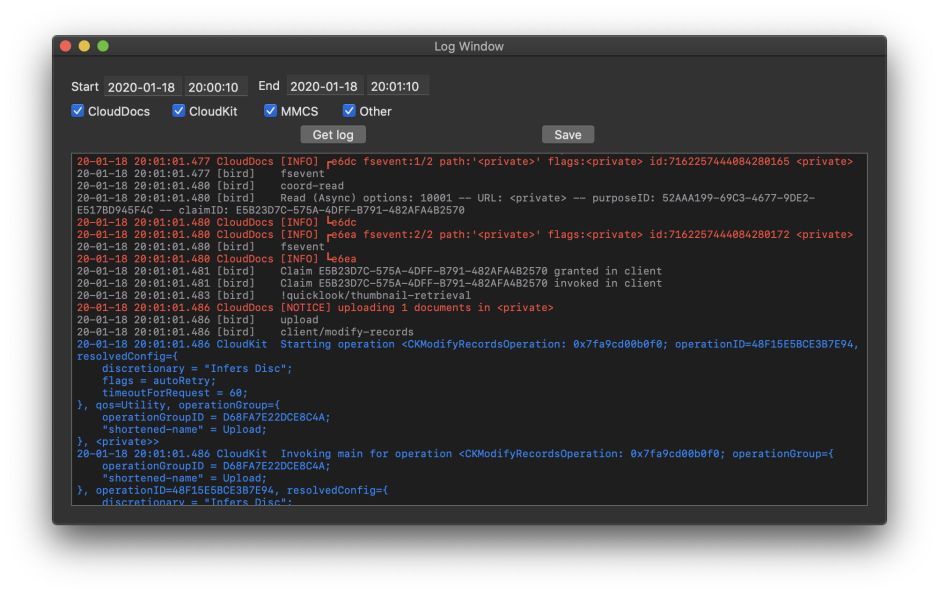
Task: Click the green full-screen window button
Action: pos(102,47)
